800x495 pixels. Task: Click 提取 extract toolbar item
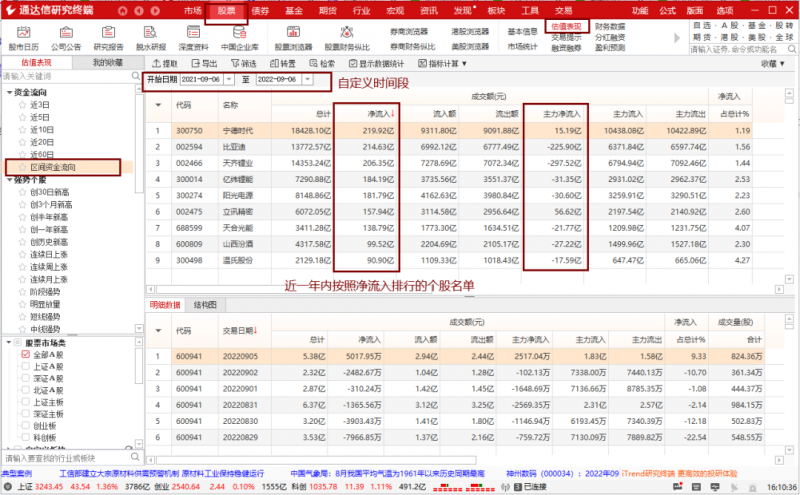[165, 64]
